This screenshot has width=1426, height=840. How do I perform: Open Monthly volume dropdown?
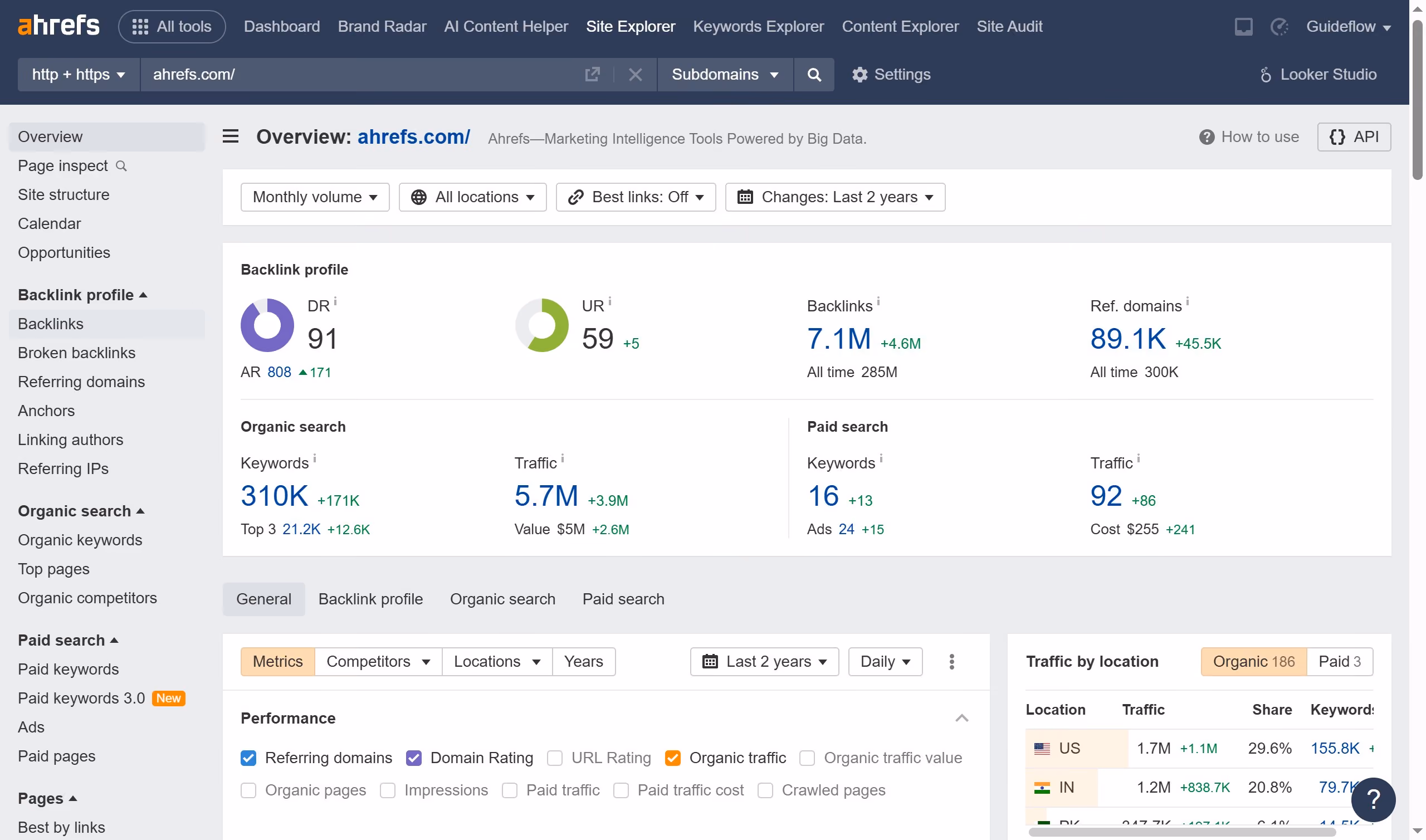coord(315,197)
